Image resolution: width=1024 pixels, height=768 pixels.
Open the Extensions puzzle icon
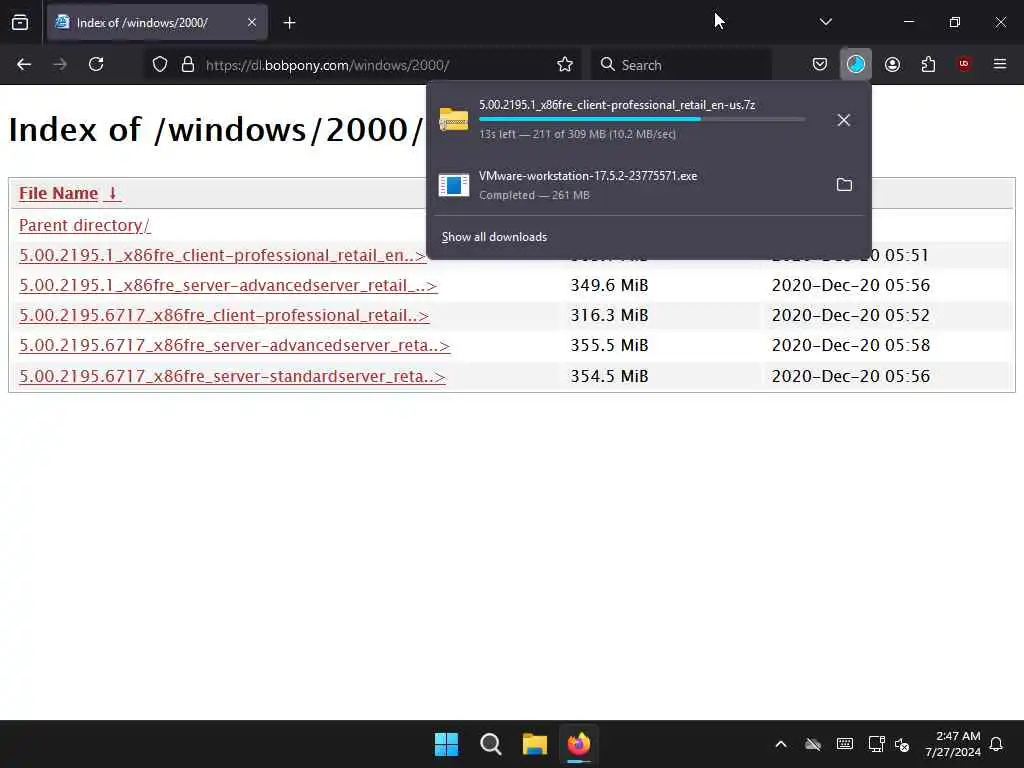click(928, 64)
